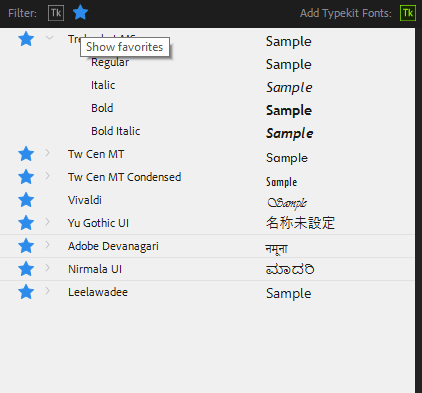Screen dimensions: 422x393
Task: Click the Nirmala UI sample preview
Action: point(290,269)
